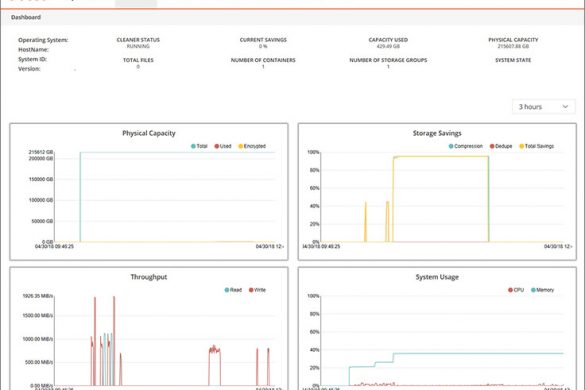The width and height of the screenshot is (585, 390).
Task: Toggle the Read series in Throughput legend
Action: tap(233, 290)
